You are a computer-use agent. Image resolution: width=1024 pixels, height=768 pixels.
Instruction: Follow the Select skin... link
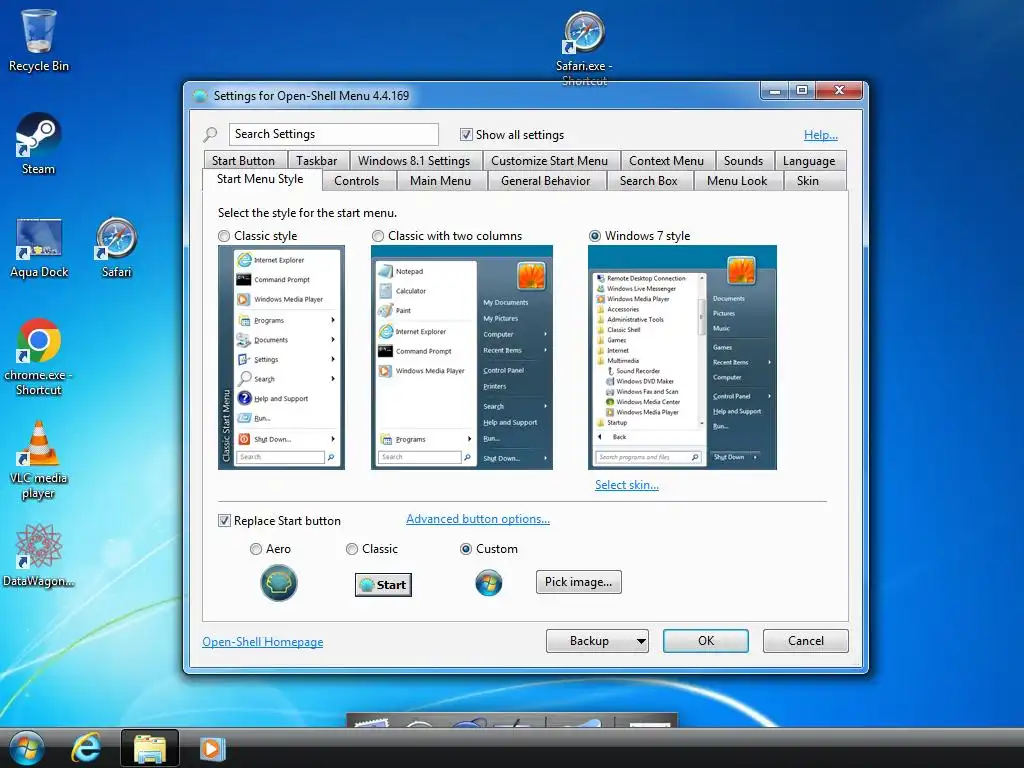[x=627, y=485]
